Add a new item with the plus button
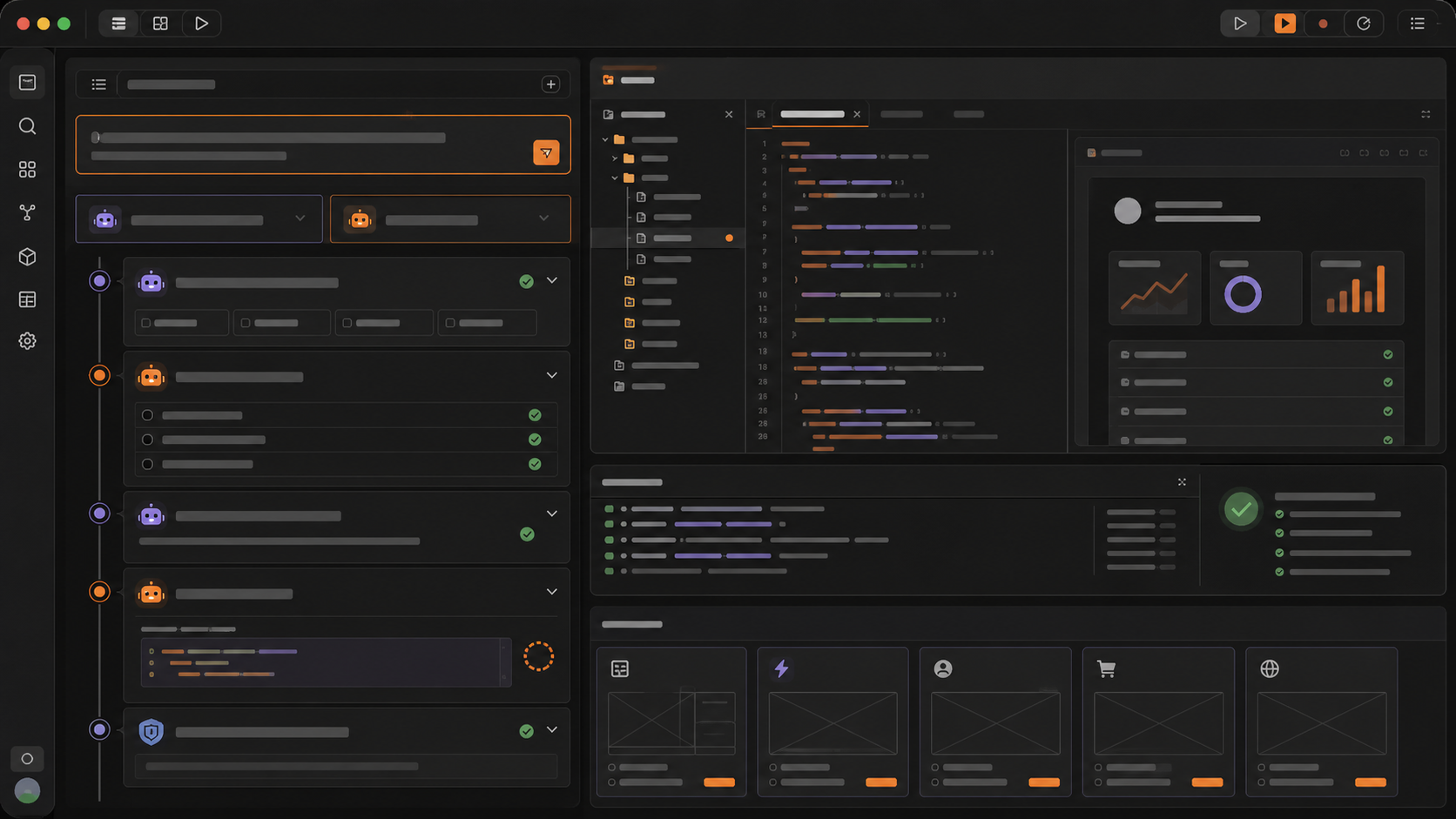The height and width of the screenshot is (819, 1456). point(550,84)
